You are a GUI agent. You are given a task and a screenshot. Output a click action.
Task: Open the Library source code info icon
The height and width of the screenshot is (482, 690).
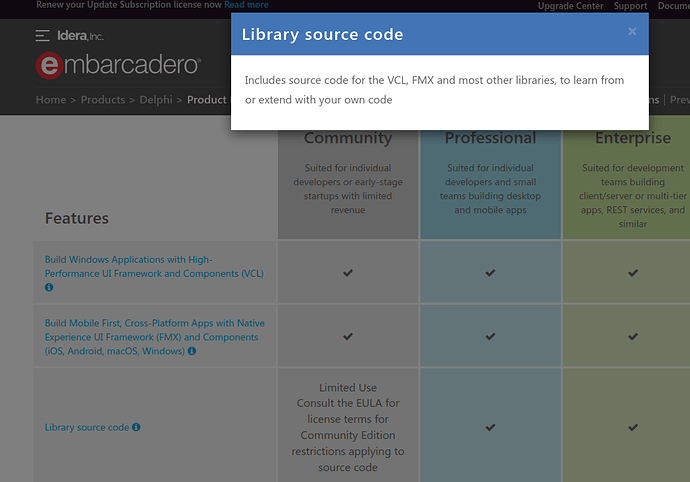coord(136,427)
